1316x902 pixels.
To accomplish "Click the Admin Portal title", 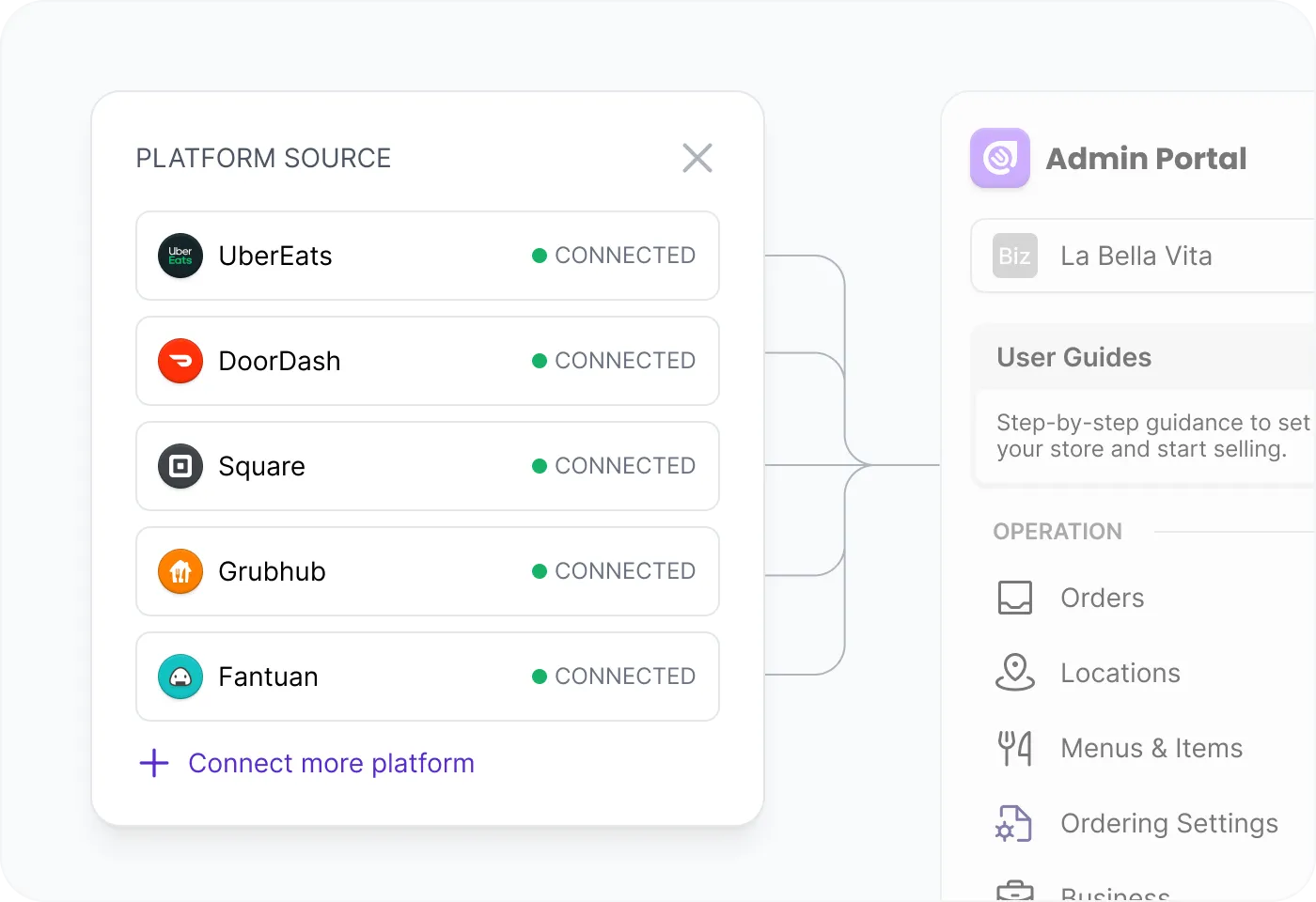I will 1146,158.
